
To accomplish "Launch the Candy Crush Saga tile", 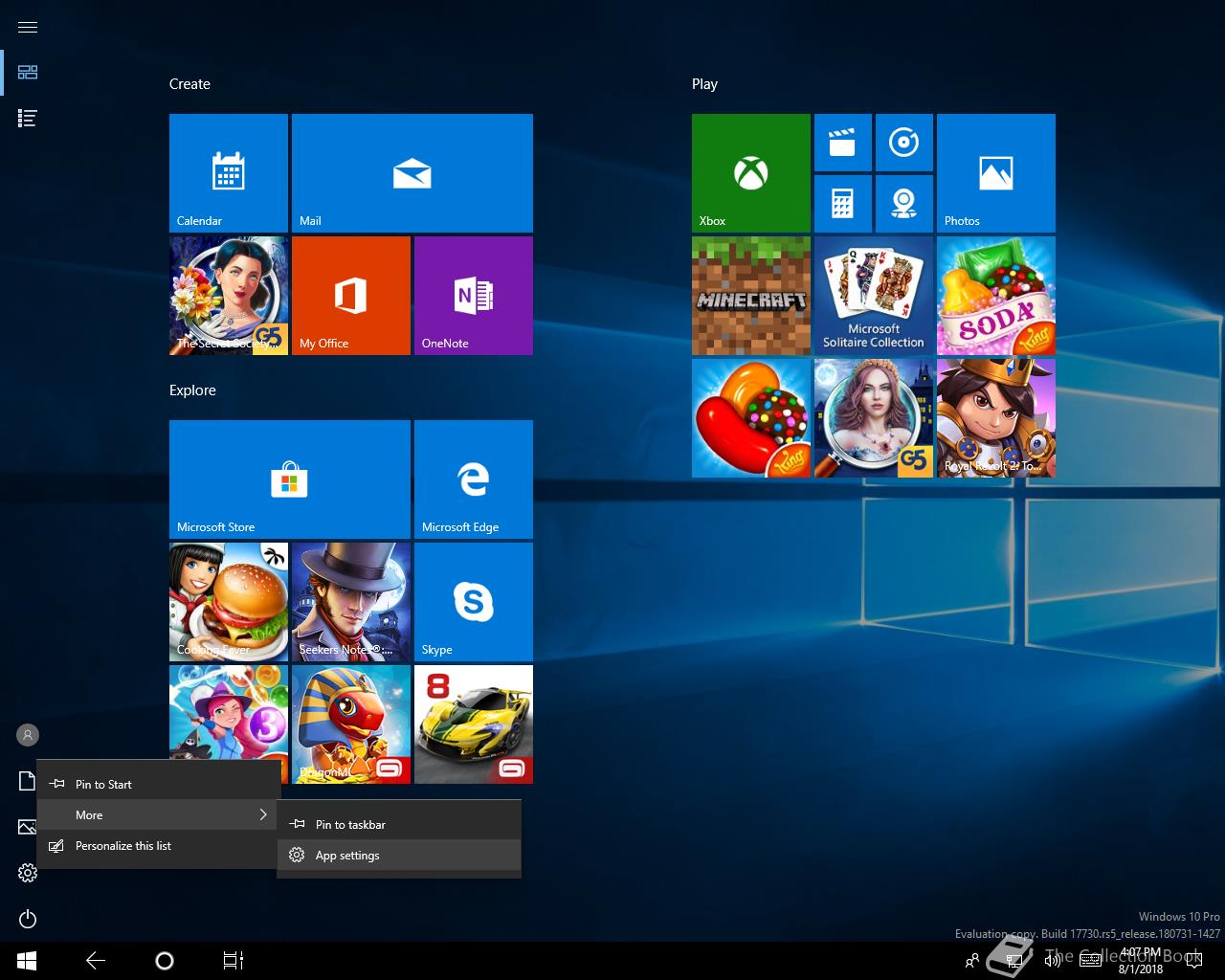I will point(751,418).
